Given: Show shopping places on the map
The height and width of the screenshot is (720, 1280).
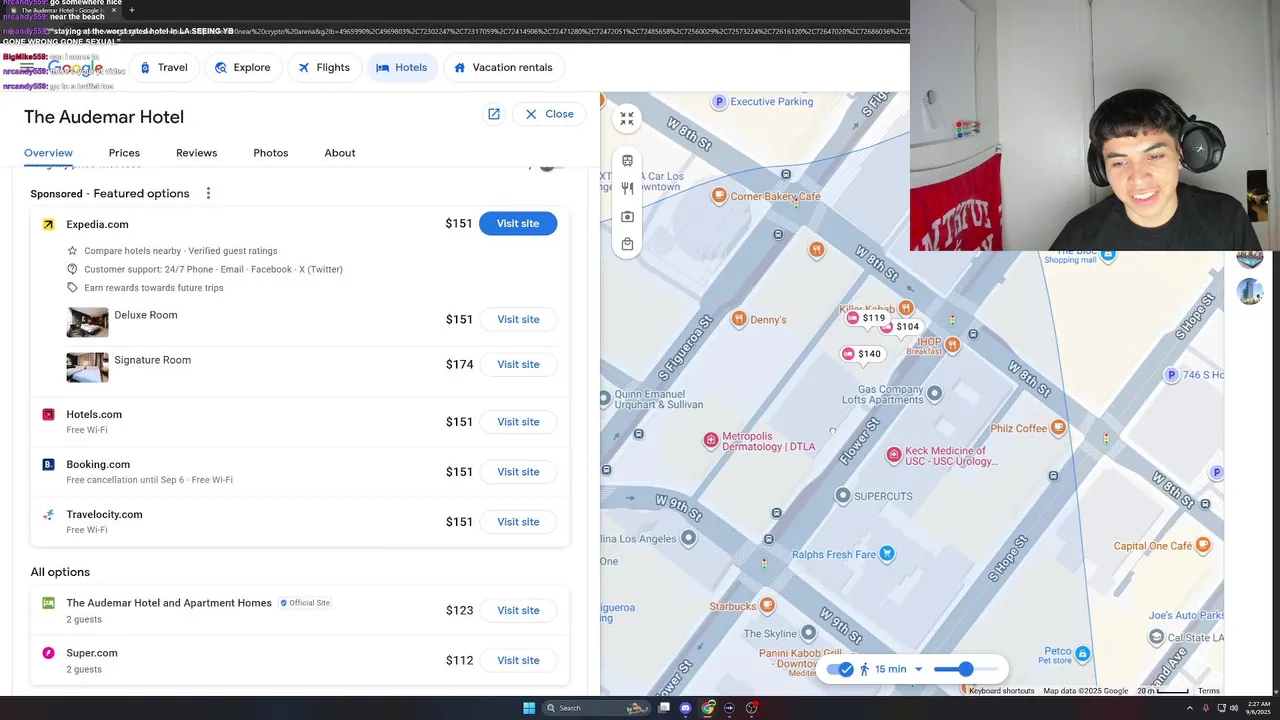Looking at the screenshot, I should [627, 244].
